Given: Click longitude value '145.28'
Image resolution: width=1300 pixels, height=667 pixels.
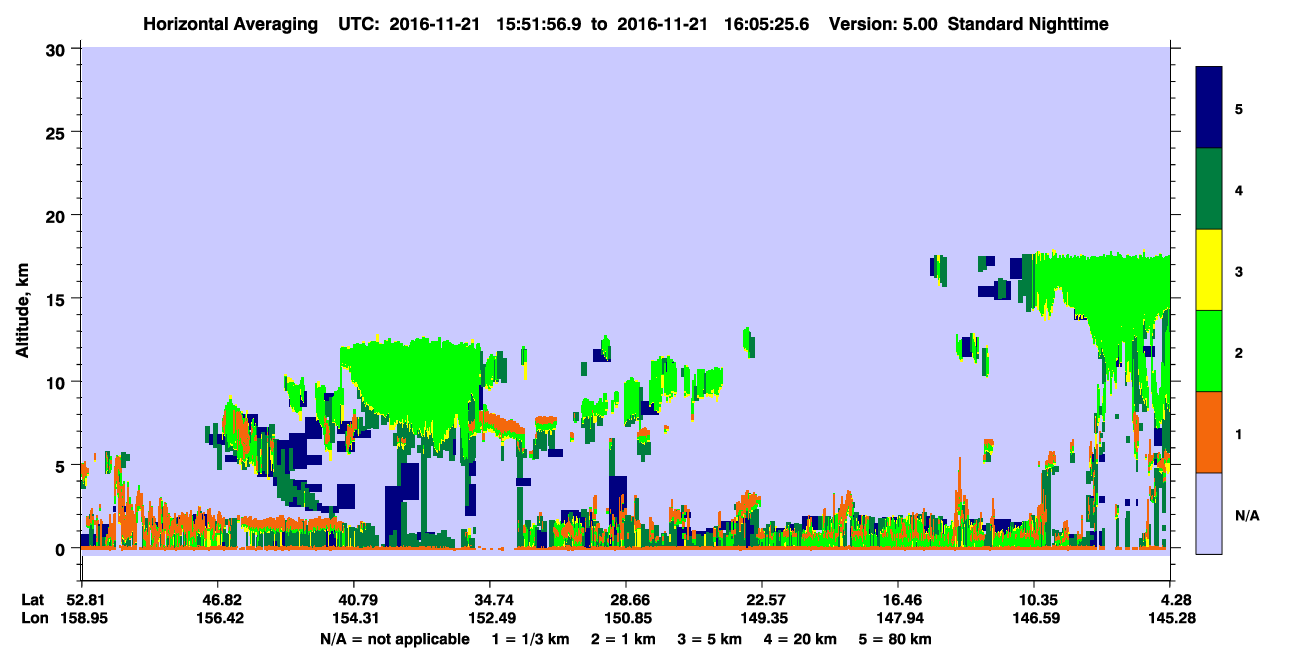Looking at the screenshot, I should coord(1170,619).
